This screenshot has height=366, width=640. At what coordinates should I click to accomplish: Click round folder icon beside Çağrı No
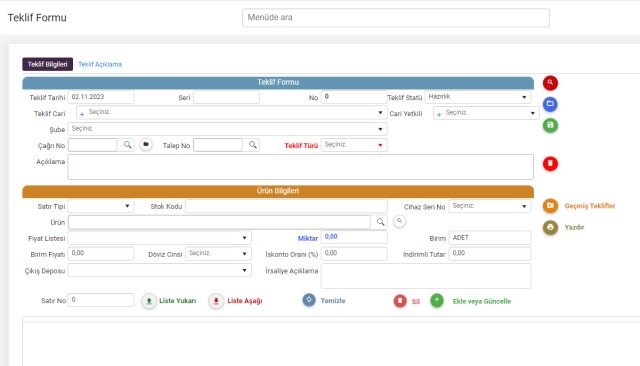[x=146, y=144]
